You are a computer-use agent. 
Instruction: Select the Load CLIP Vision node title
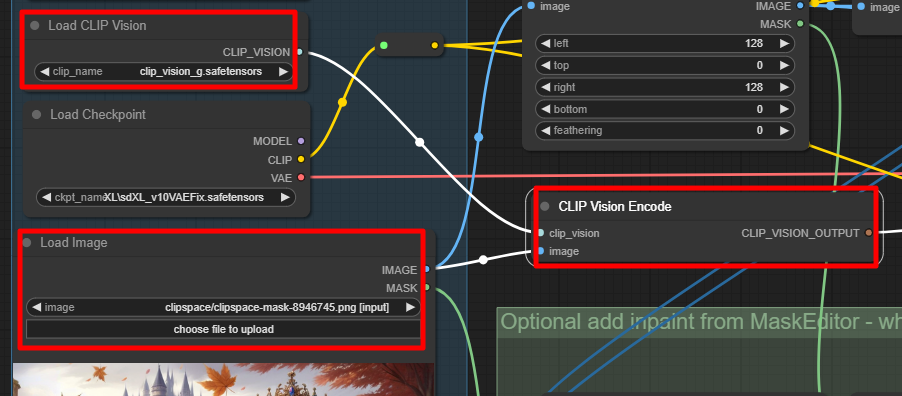pos(97,25)
